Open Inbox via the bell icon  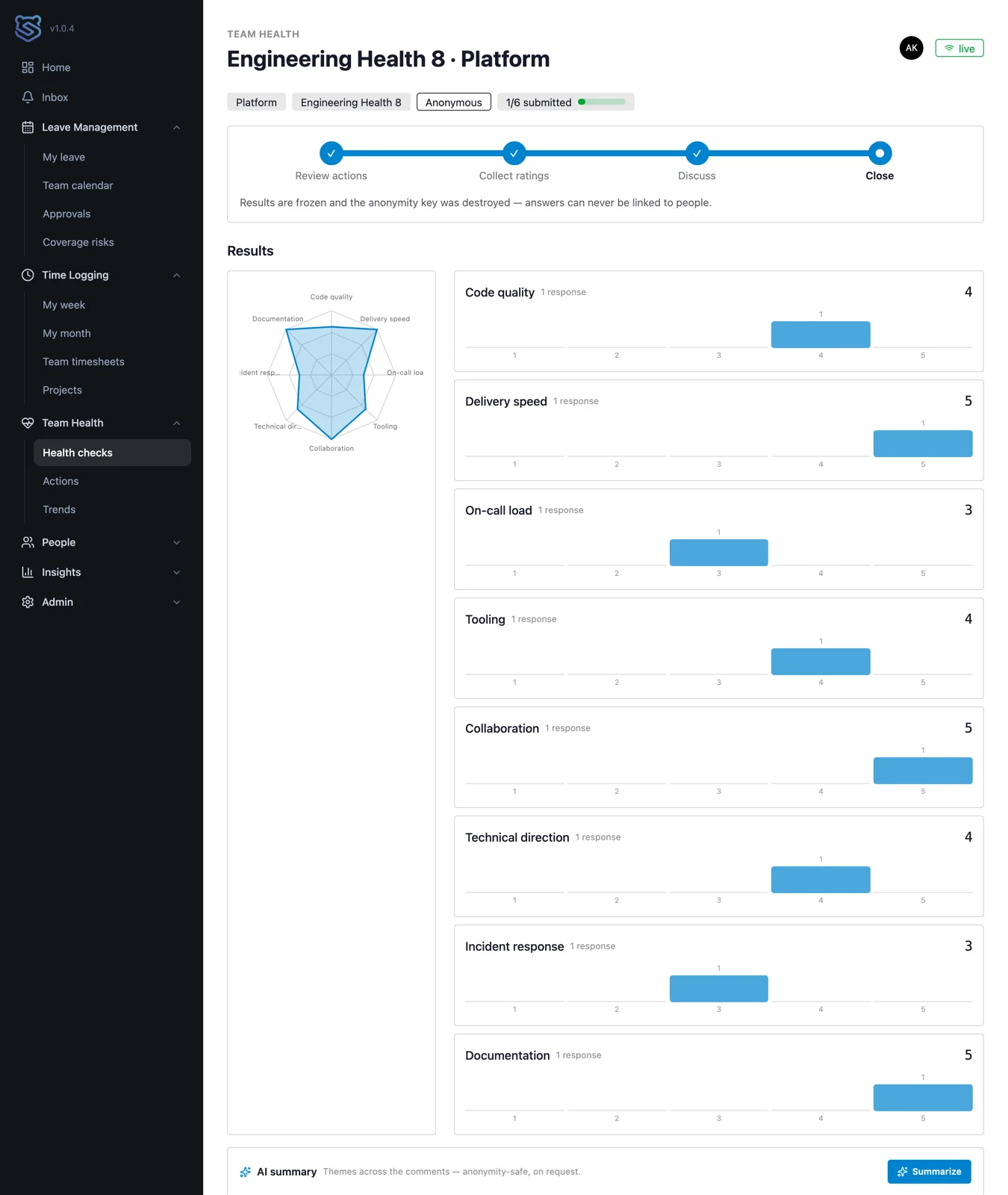pyautogui.click(x=28, y=97)
